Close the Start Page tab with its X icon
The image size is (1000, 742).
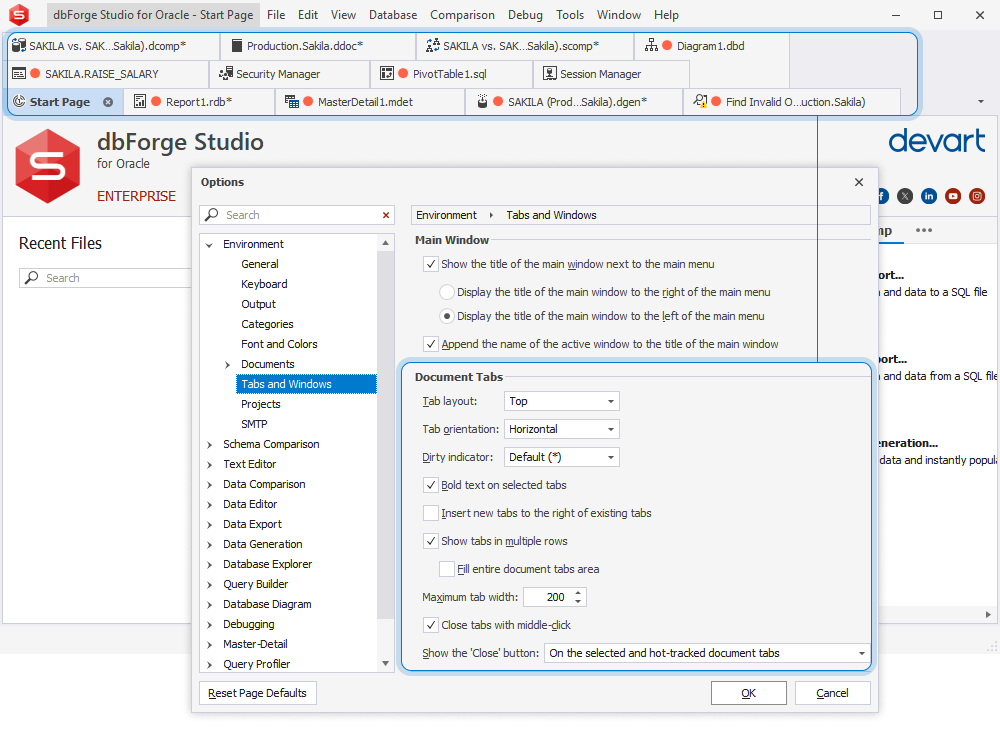[x=108, y=102]
